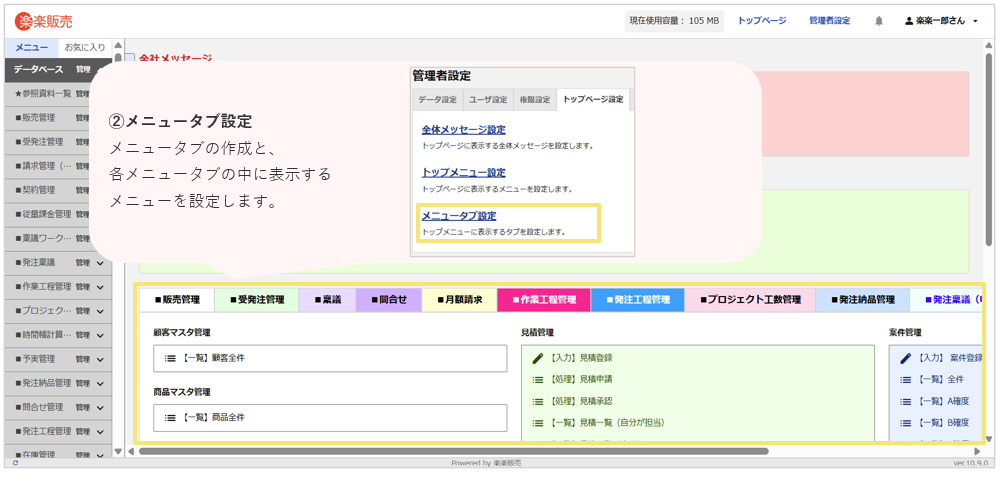Click the list icon of 【処理】見積申請
This screenshot has height=478, width=1000.
click(x=538, y=379)
